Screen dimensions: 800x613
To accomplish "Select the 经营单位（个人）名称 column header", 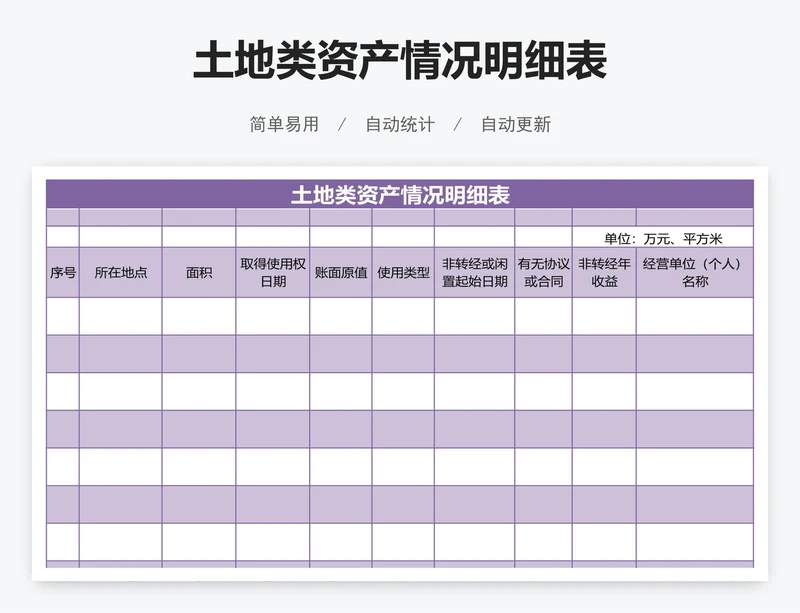I will (x=695, y=273).
